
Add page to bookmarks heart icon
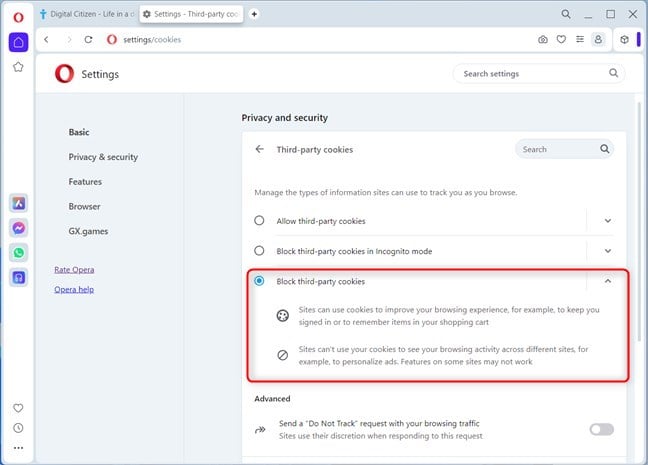pyautogui.click(x=561, y=40)
